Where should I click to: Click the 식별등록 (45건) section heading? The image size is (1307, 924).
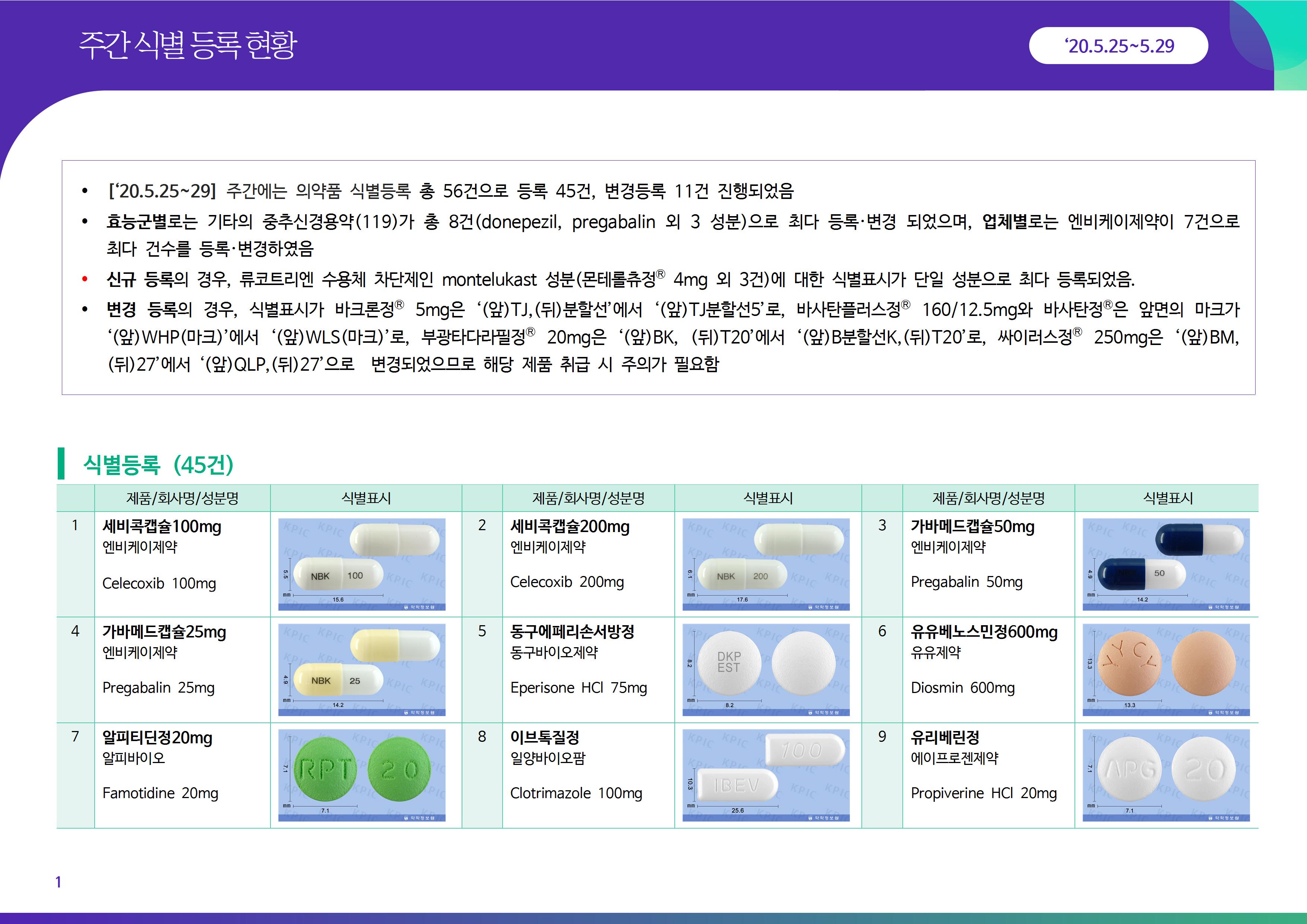point(158,465)
